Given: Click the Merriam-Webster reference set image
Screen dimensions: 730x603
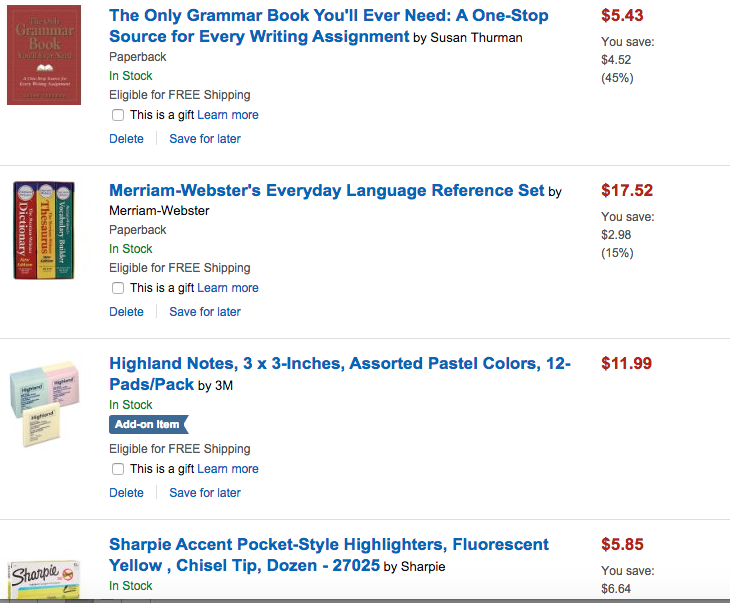Looking at the screenshot, I should (44, 230).
